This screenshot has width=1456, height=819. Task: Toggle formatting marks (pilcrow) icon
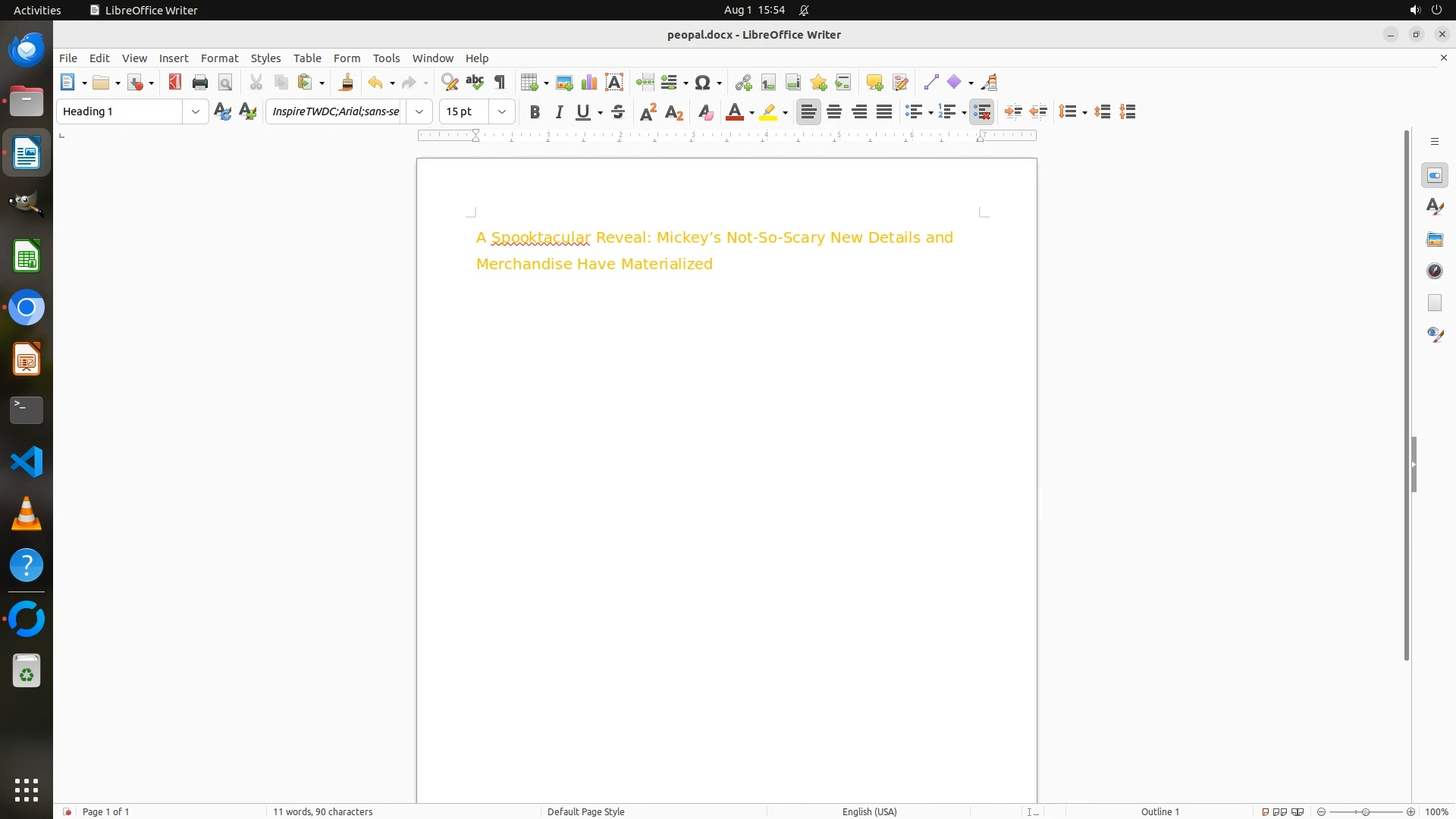[x=500, y=83]
